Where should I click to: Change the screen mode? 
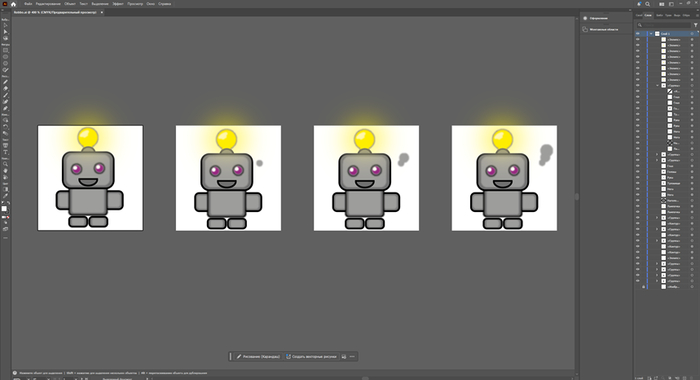pos(5,229)
